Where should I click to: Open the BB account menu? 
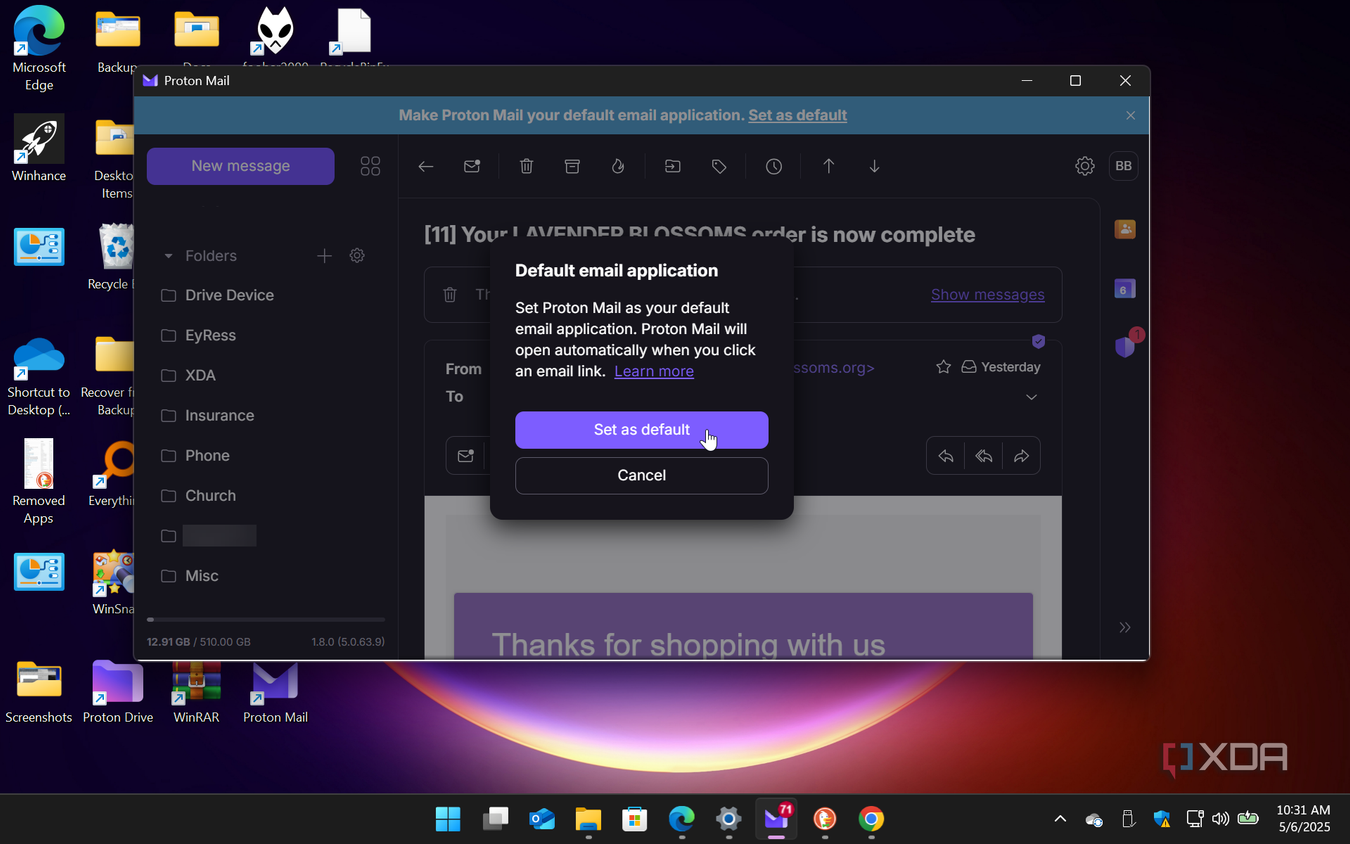coord(1124,166)
